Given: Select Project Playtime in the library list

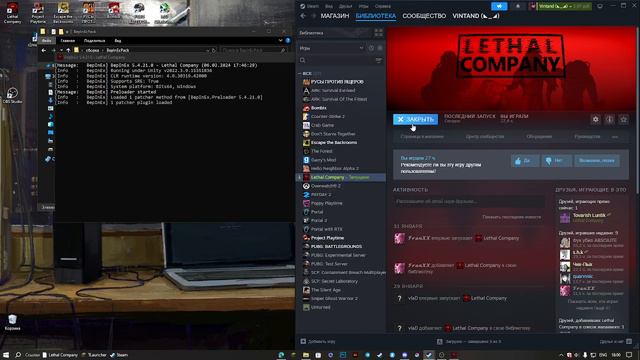Looking at the screenshot, I should click(x=327, y=238).
